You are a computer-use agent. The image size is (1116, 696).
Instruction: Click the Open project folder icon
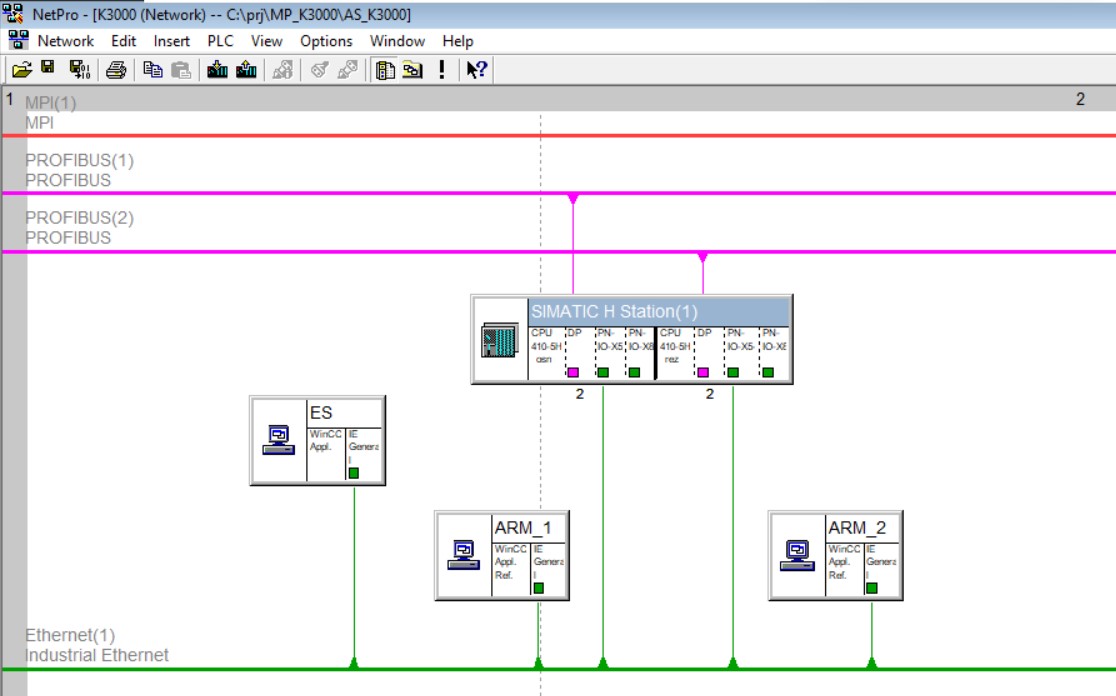coord(22,70)
